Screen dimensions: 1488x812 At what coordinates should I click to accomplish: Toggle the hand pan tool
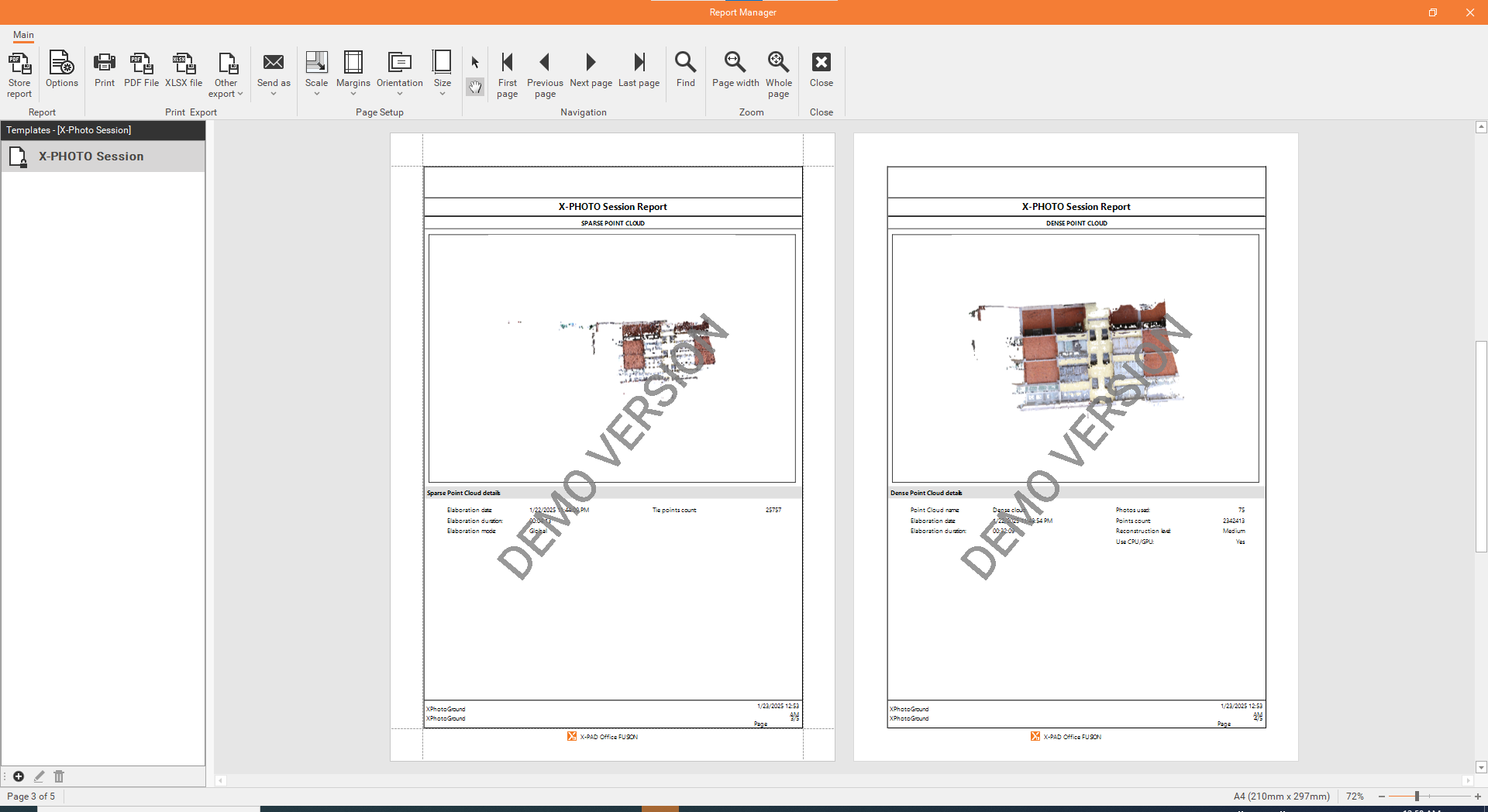[x=475, y=88]
